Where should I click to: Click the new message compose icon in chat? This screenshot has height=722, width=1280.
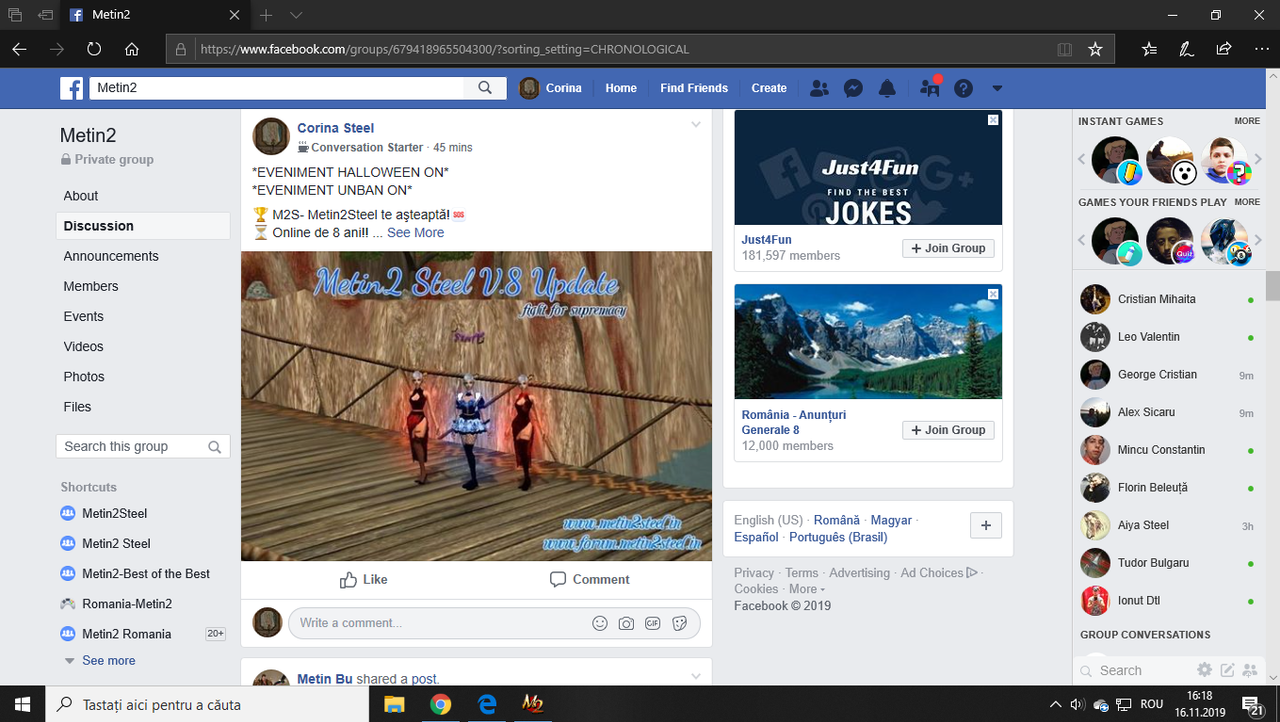(1227, 670)
